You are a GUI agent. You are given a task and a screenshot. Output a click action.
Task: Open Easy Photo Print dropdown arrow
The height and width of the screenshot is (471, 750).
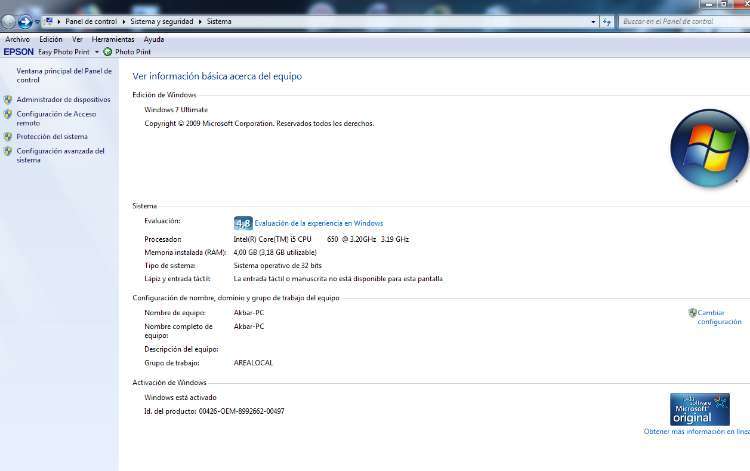(x=97, y=52)
